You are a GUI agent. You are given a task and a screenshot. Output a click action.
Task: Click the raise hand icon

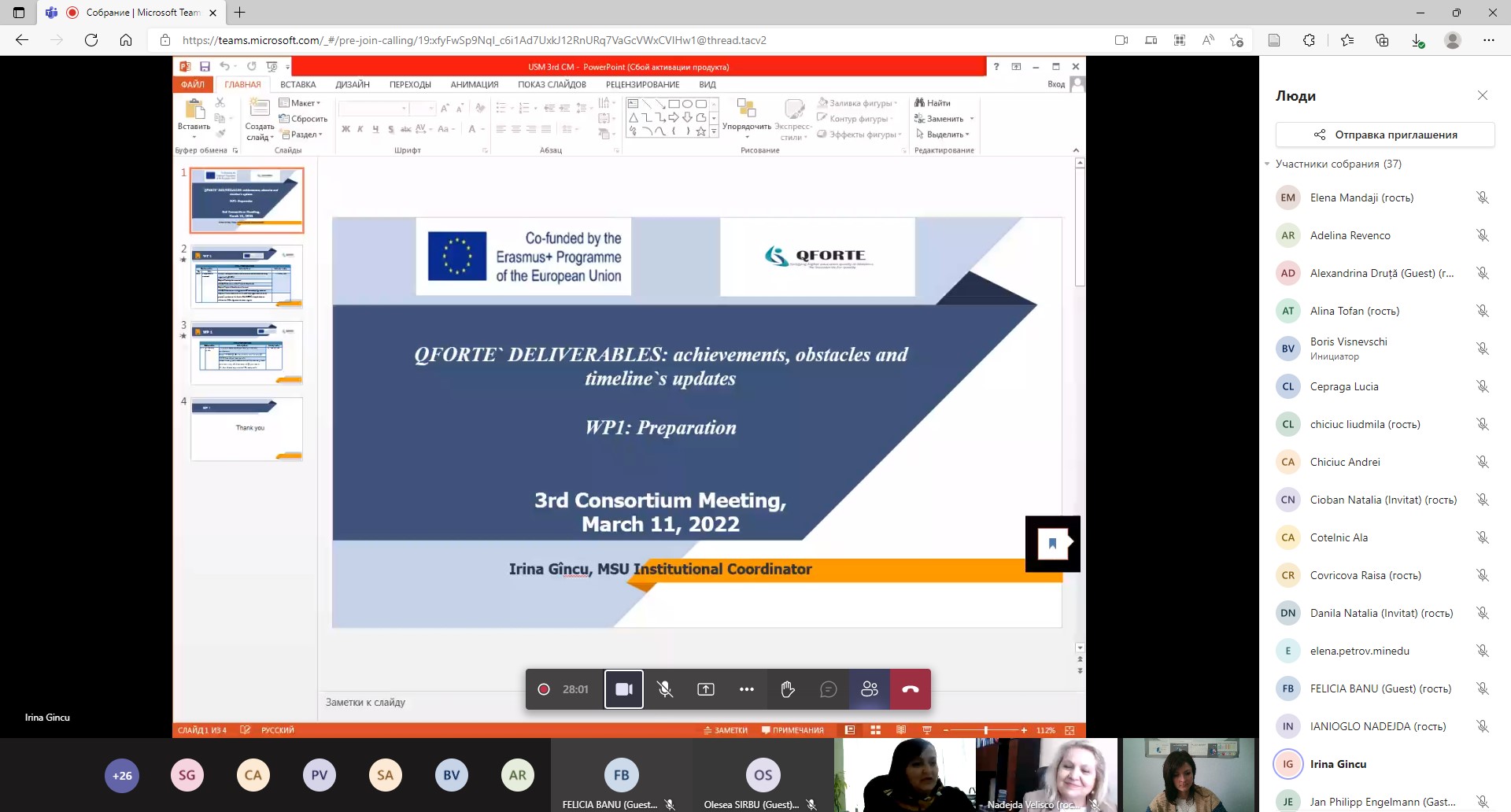[x=788, y=689]
